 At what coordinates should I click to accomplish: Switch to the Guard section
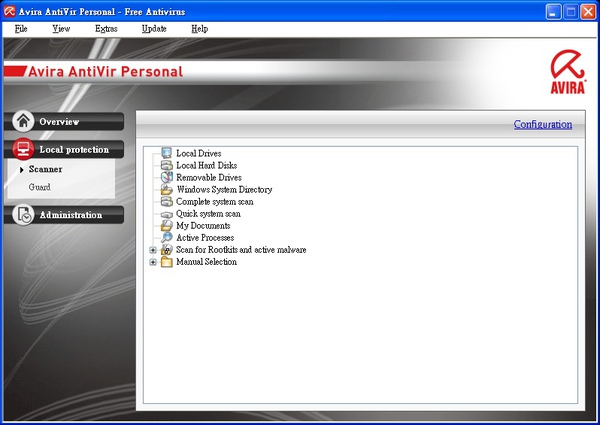[x=40, y=187]
